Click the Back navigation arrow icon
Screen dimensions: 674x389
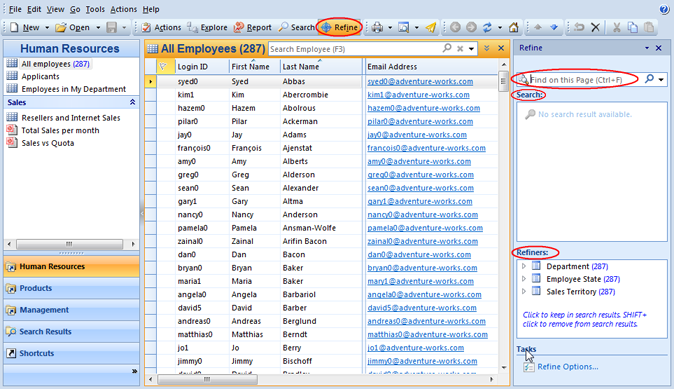[455, 28]
